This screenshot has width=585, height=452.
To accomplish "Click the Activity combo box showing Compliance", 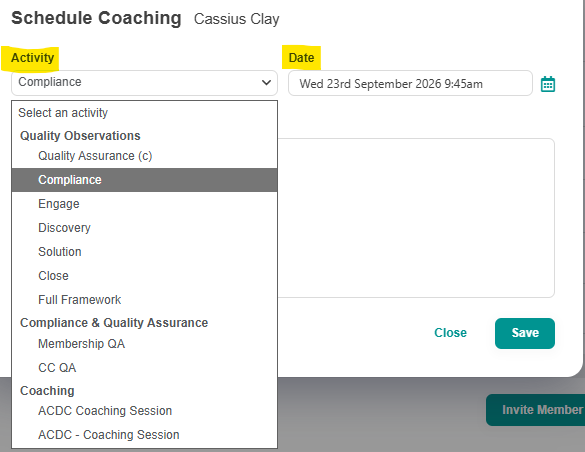I will 144,83.
